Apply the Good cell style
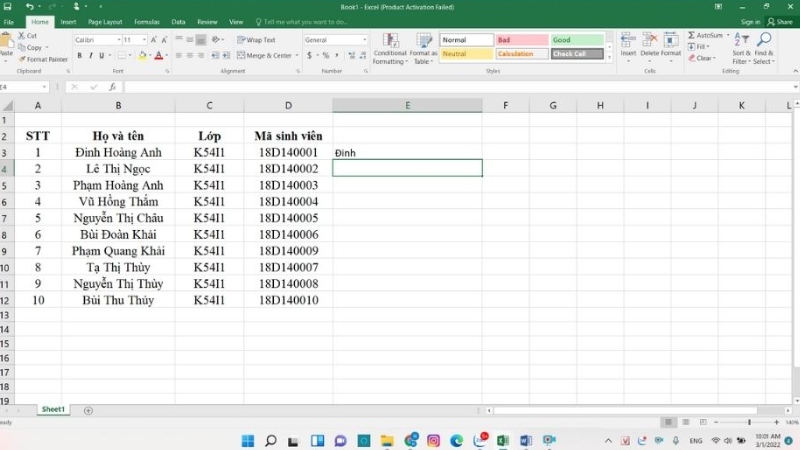Viewport: 800px width, 450px height. 577,40
